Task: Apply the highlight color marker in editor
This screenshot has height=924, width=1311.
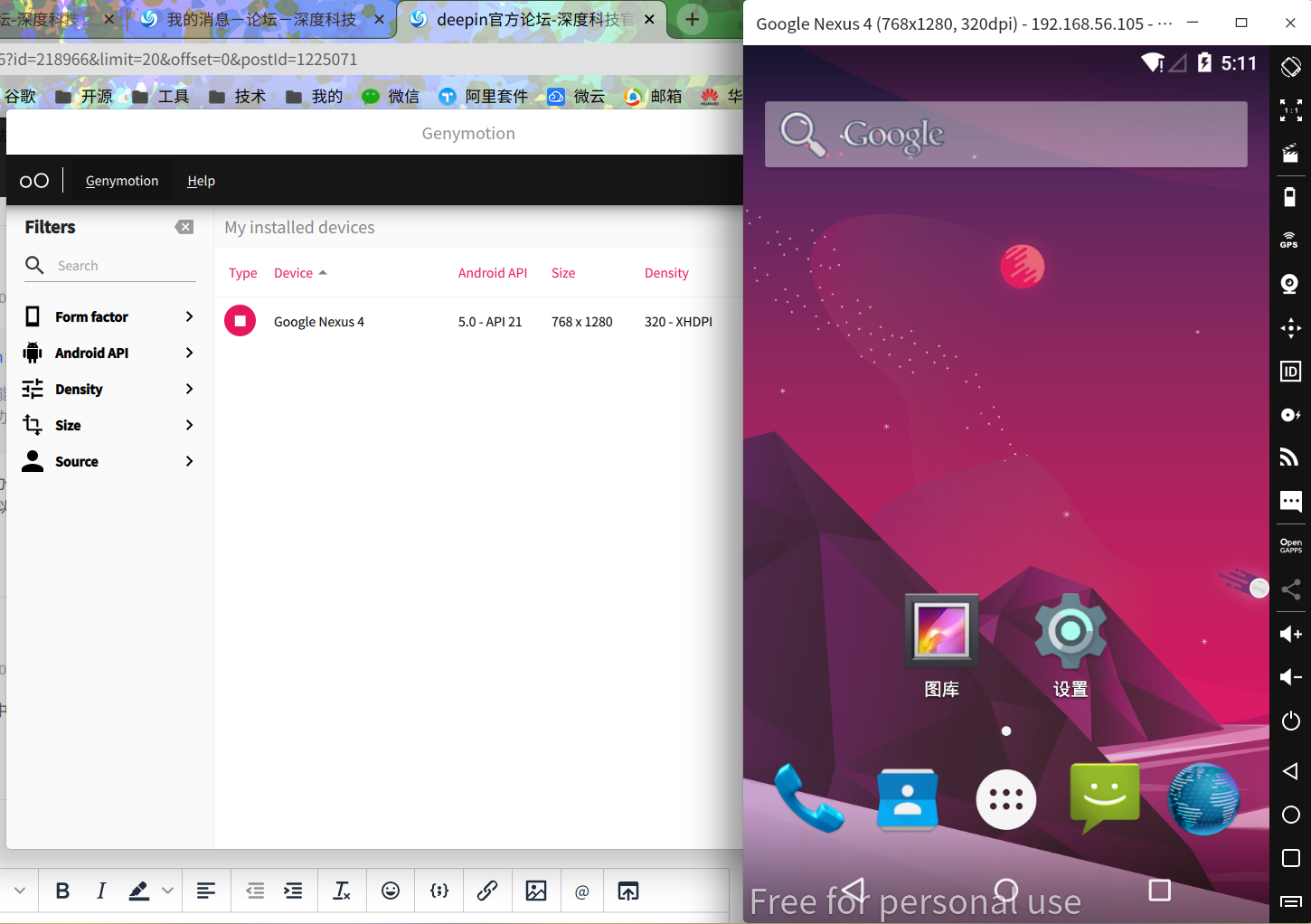Action: point(138,891)
